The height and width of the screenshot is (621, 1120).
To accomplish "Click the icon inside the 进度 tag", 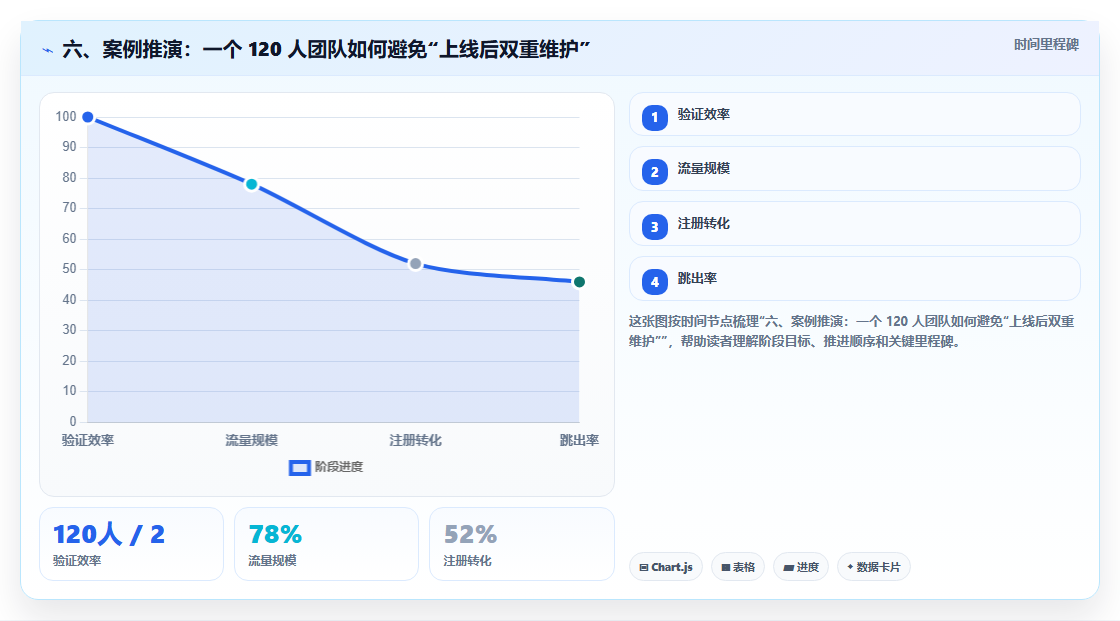I will (x=789, y=567).
